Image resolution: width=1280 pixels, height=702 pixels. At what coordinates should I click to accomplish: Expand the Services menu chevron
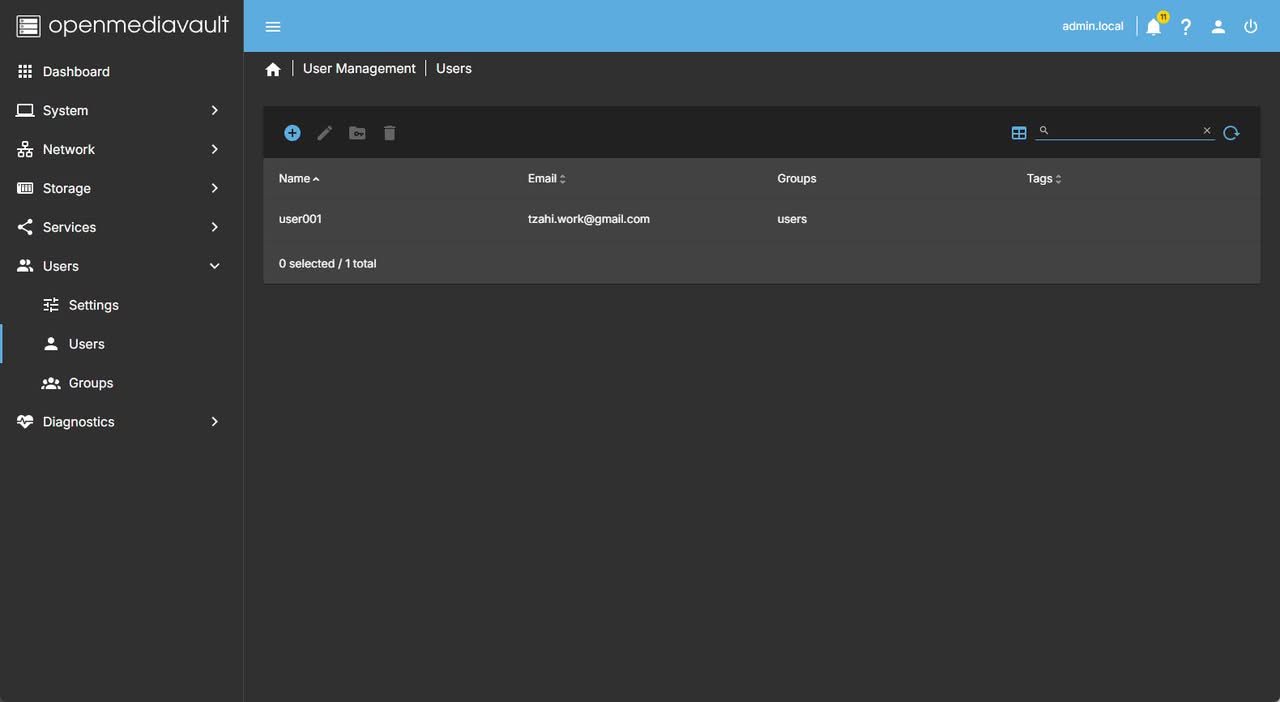pos(214,228)
